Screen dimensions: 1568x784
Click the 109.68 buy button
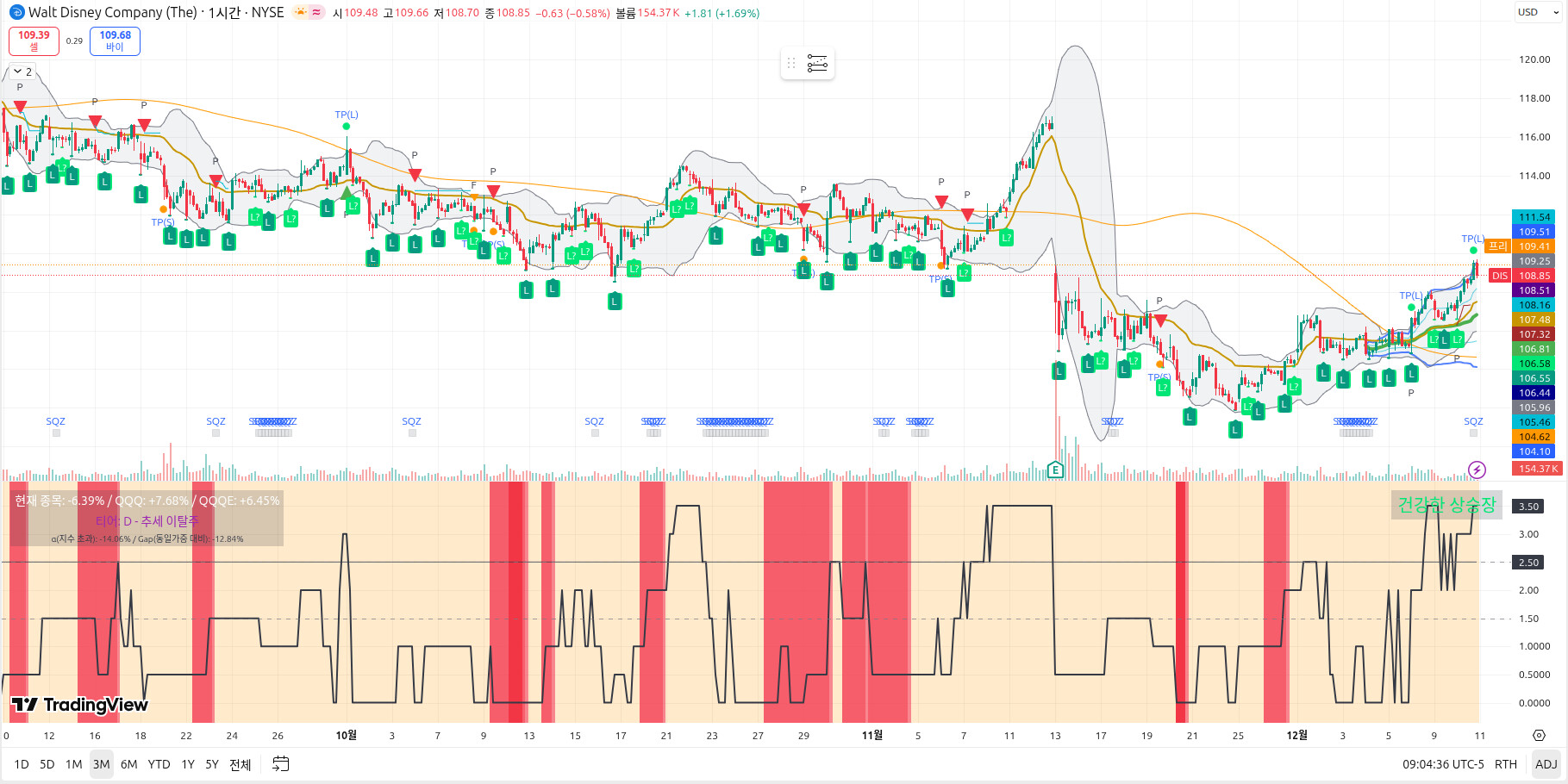click(115, 40)
